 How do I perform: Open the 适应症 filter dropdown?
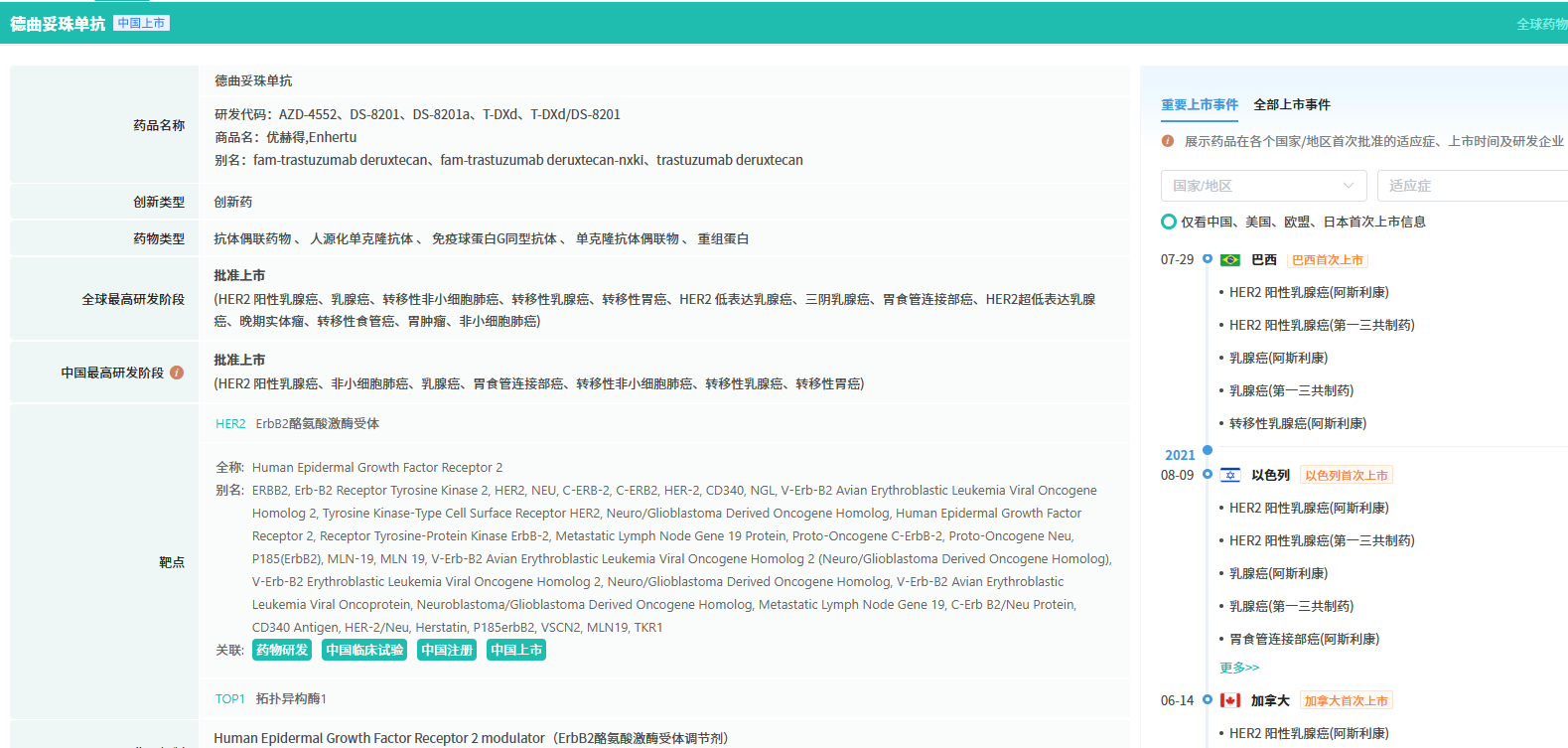(1470, 186)
